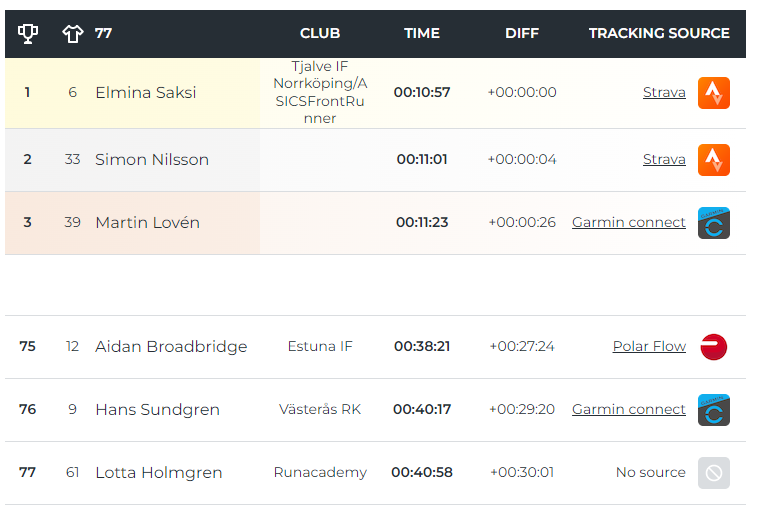The width and height of the screenshot is (757, 514).
Task: Click the TIME column header
Action: (422, 33)
